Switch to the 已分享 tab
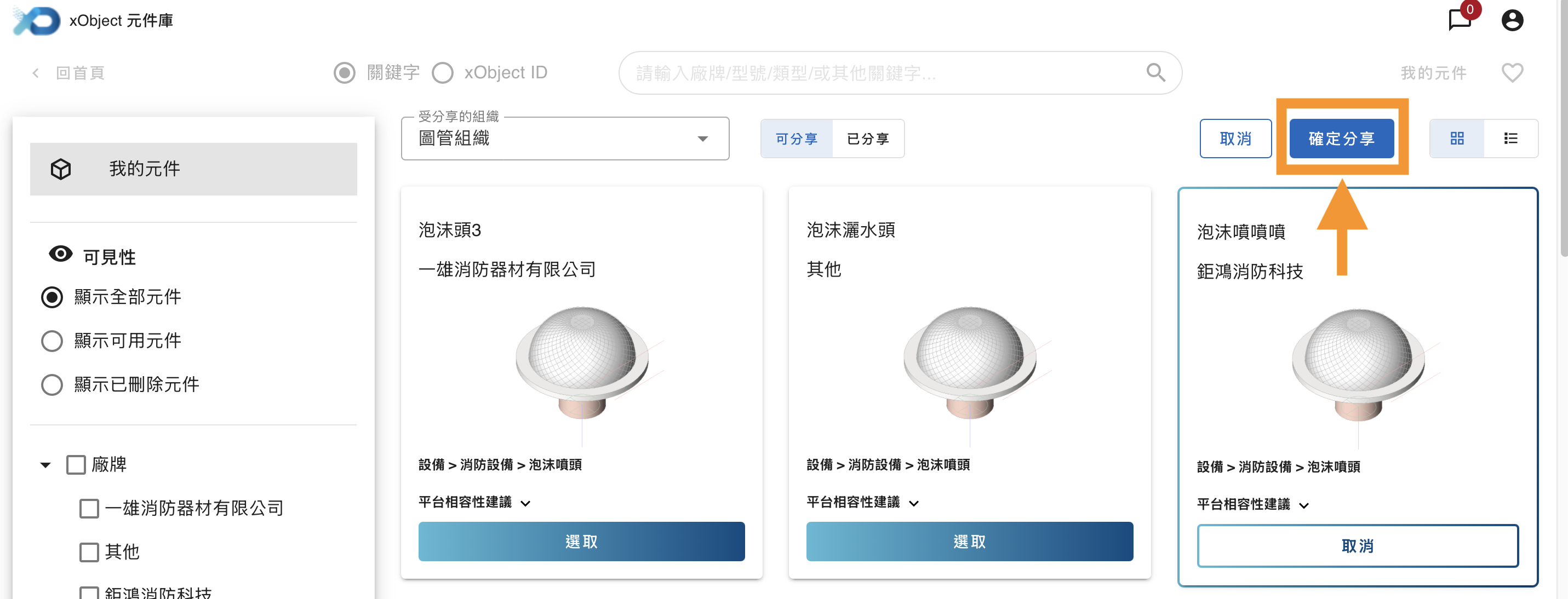 click(867, 139)
